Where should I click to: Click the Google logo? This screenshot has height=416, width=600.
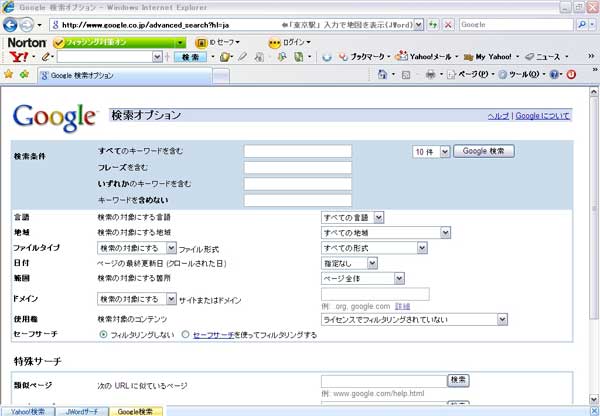[x=54, y=118]
